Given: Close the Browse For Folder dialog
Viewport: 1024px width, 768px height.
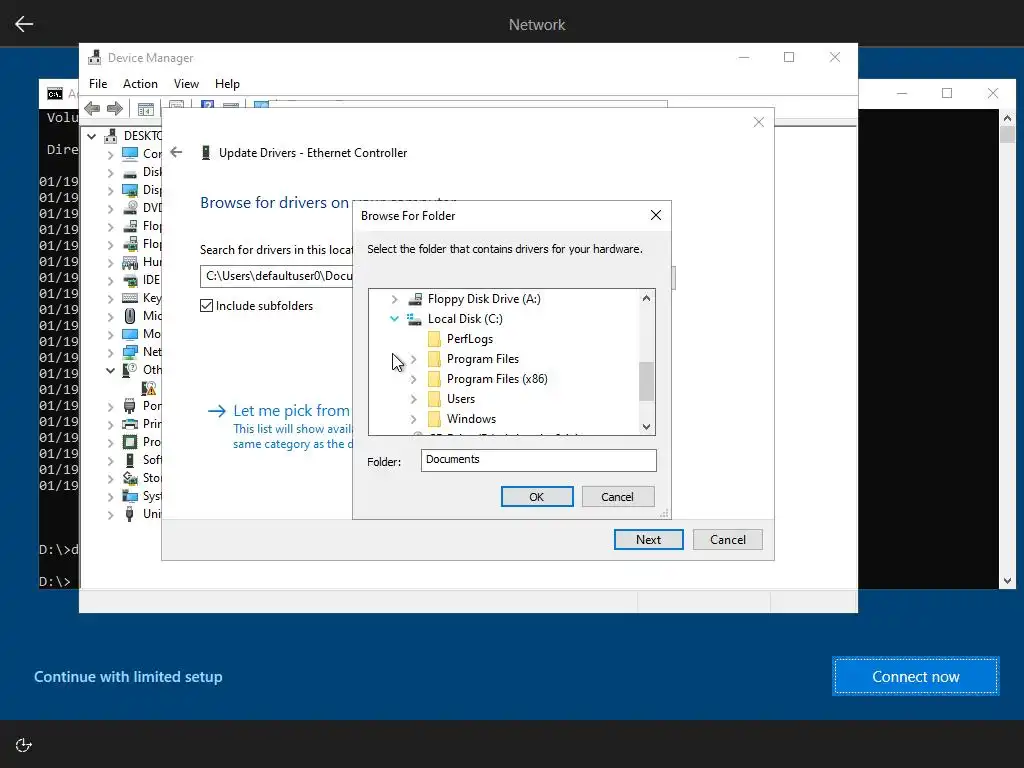Looking at the screenshot, I should [656, 216].
